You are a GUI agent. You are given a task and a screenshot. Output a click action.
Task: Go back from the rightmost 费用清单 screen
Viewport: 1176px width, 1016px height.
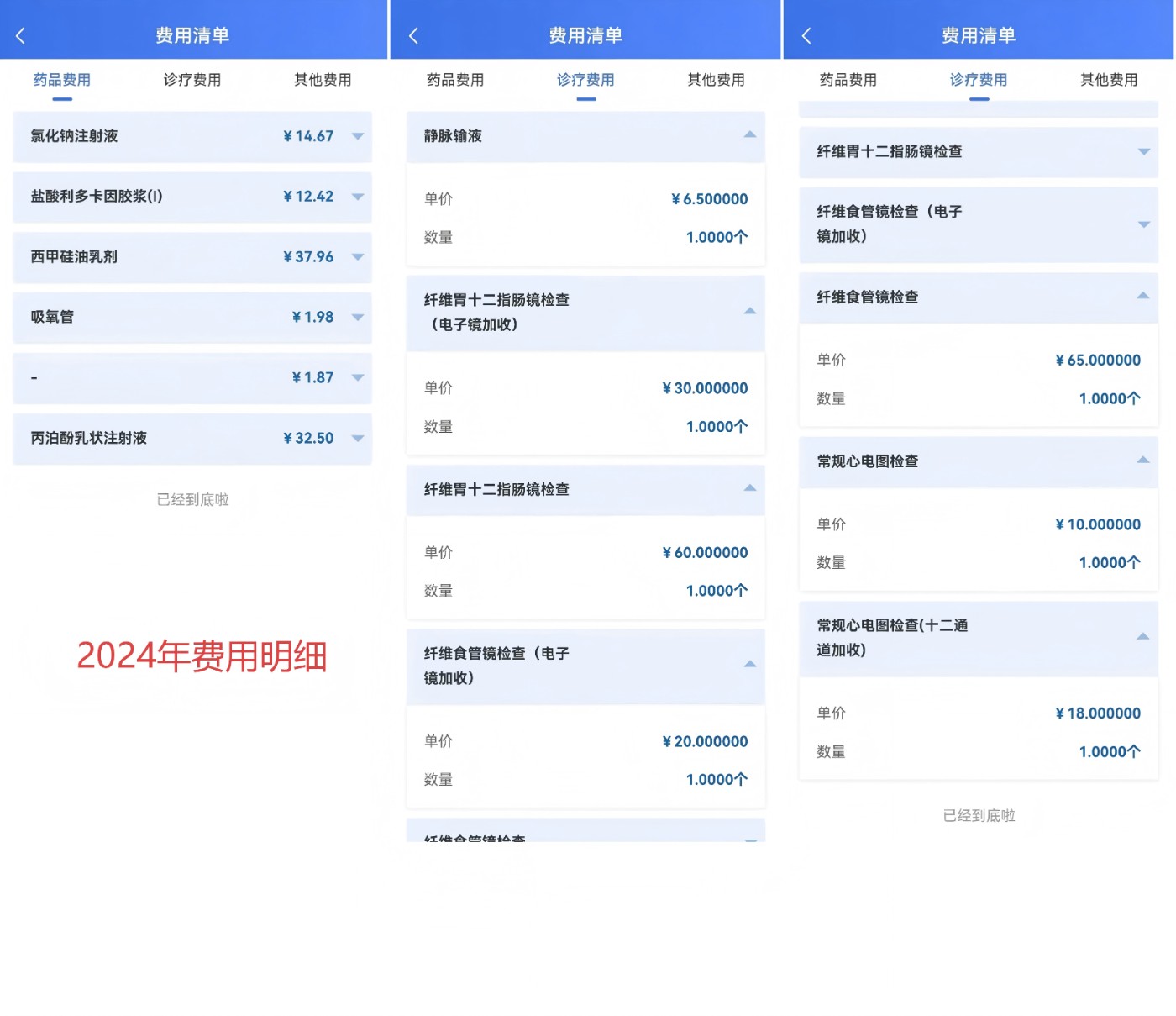pyautogui.click(x=806, y=35)
